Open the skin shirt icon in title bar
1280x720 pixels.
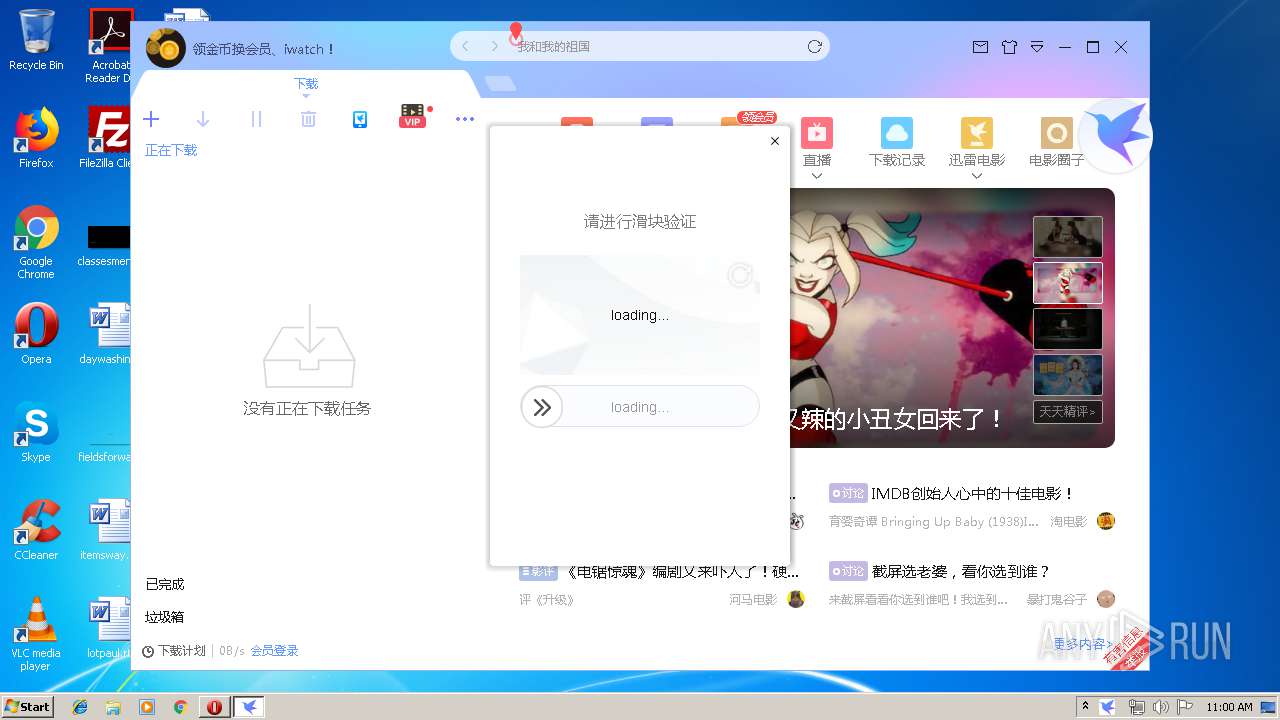pyautogui.click(x=1009, y=47)
